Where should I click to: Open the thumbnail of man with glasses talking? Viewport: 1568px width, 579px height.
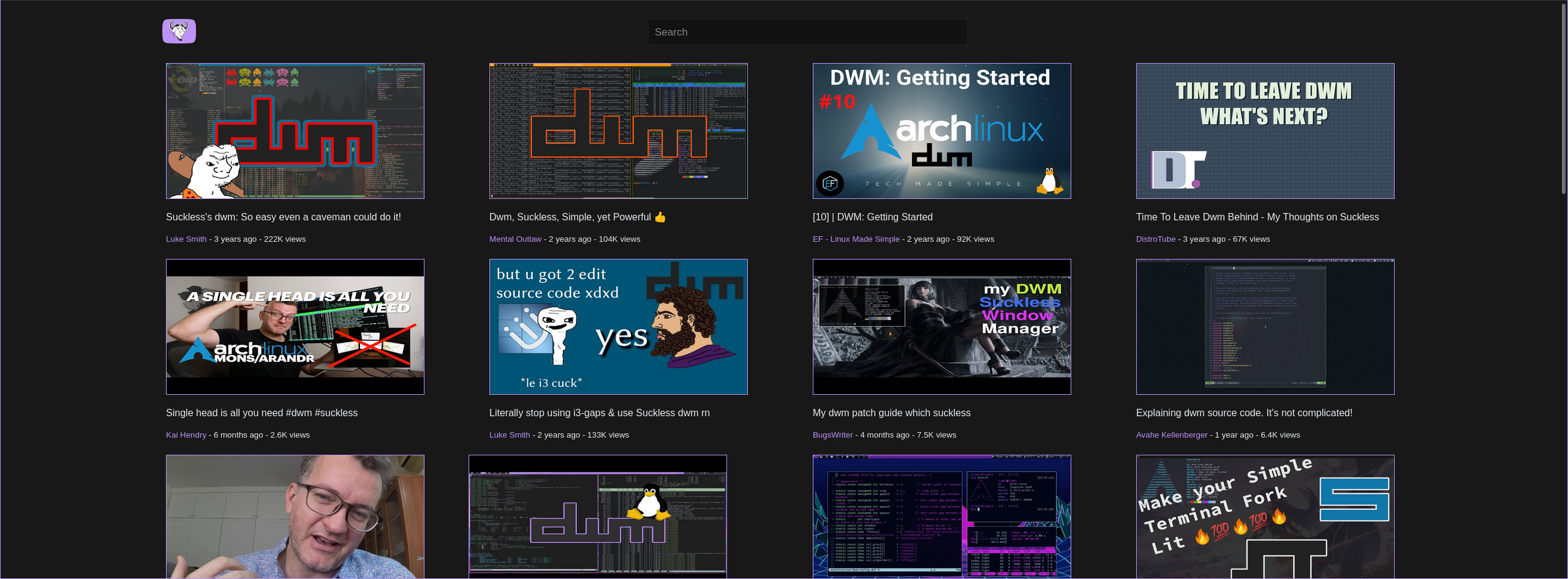(295, 517)
